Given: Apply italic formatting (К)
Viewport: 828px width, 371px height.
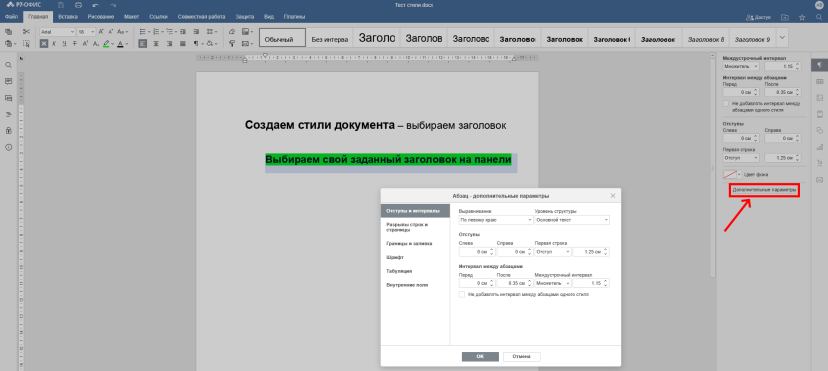Looking at the screenshot, I should pyautogui.click(x=54, y=43).
